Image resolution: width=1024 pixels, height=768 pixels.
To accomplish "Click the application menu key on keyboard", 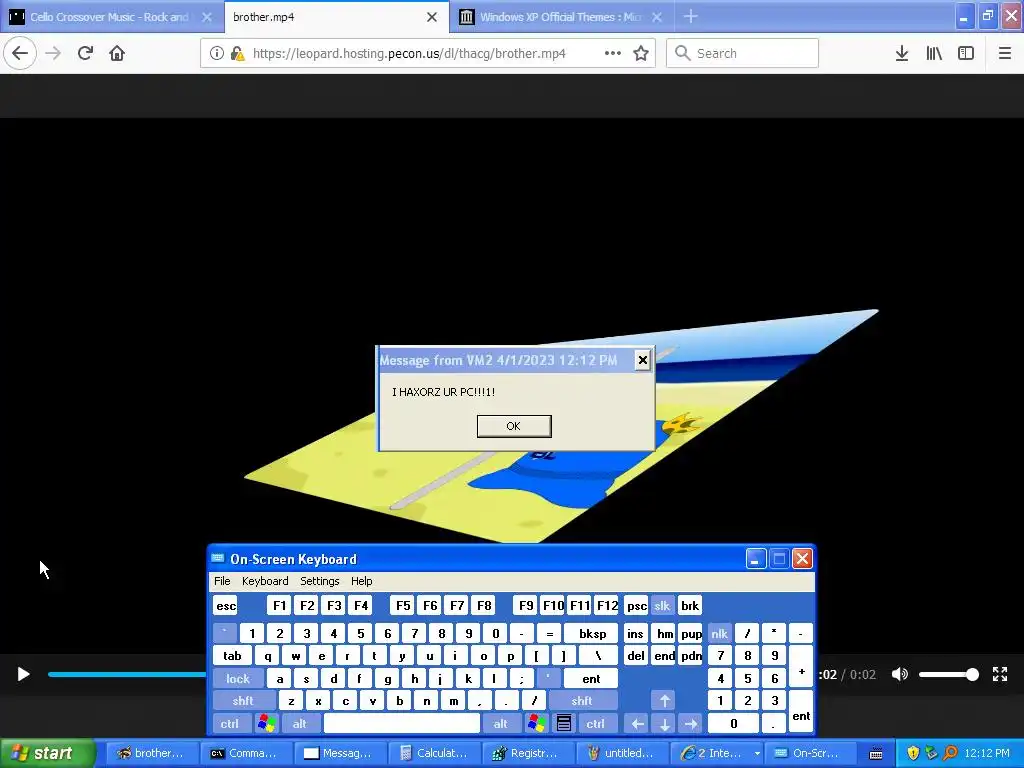I will pos(564,724).
